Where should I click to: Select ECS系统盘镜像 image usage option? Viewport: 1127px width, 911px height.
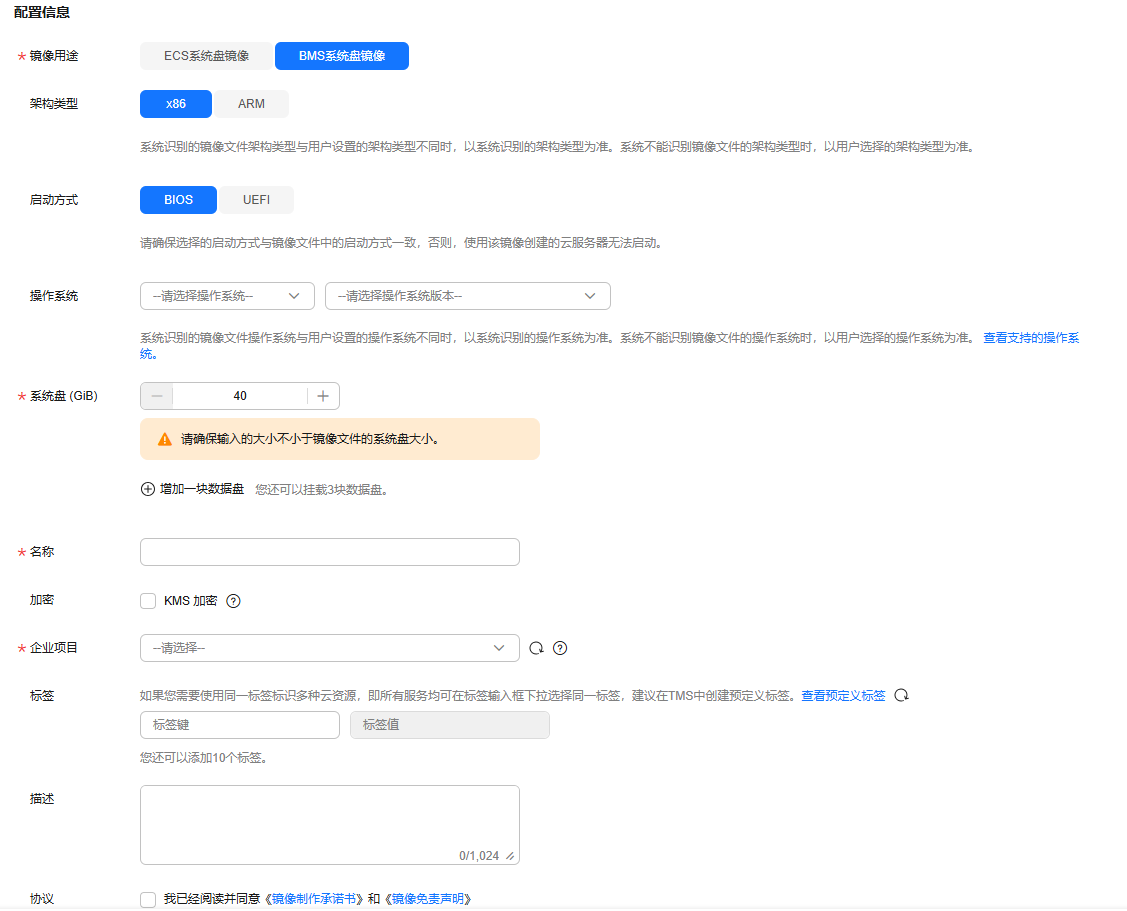[x=206, y=56]
